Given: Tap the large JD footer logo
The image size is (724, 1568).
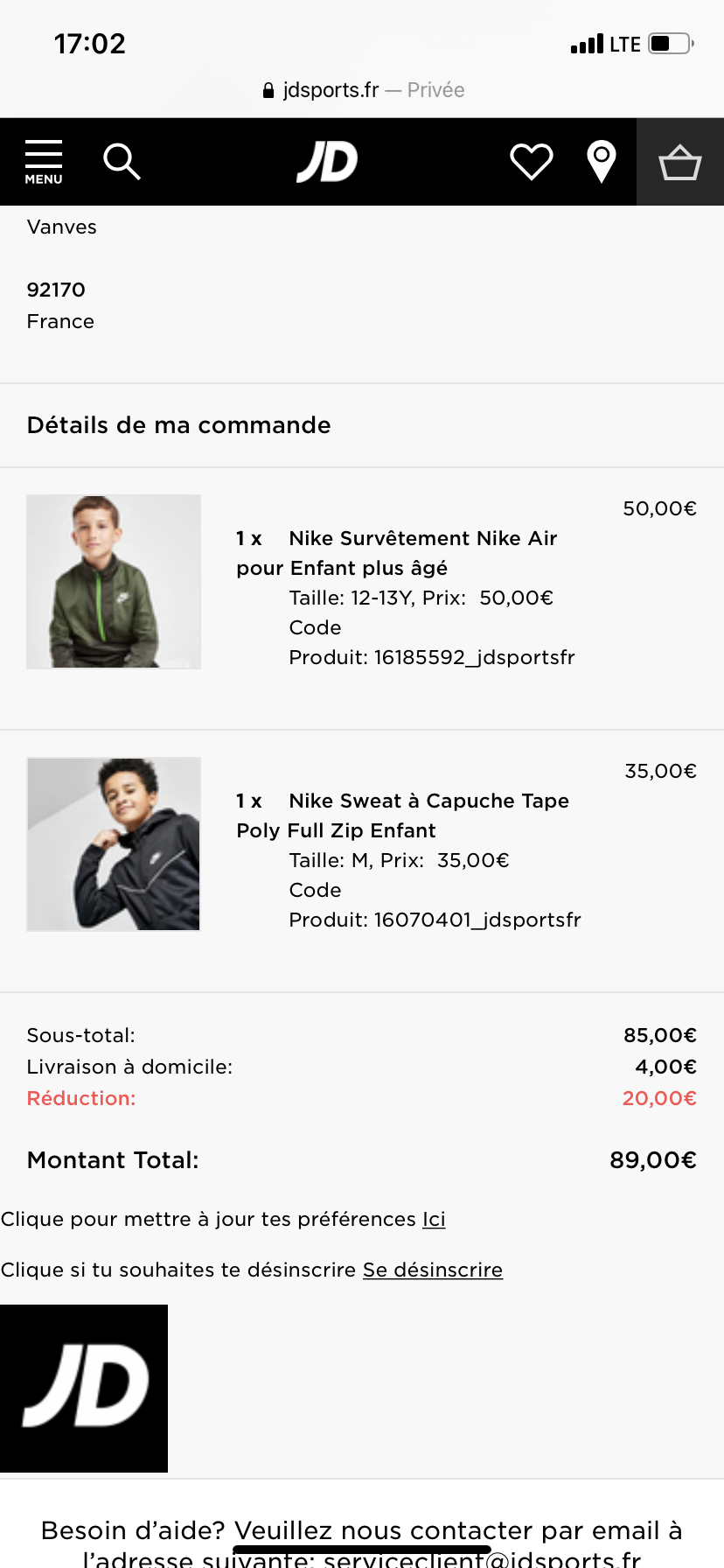Looking at the screenshot, I should point(84,1388).
